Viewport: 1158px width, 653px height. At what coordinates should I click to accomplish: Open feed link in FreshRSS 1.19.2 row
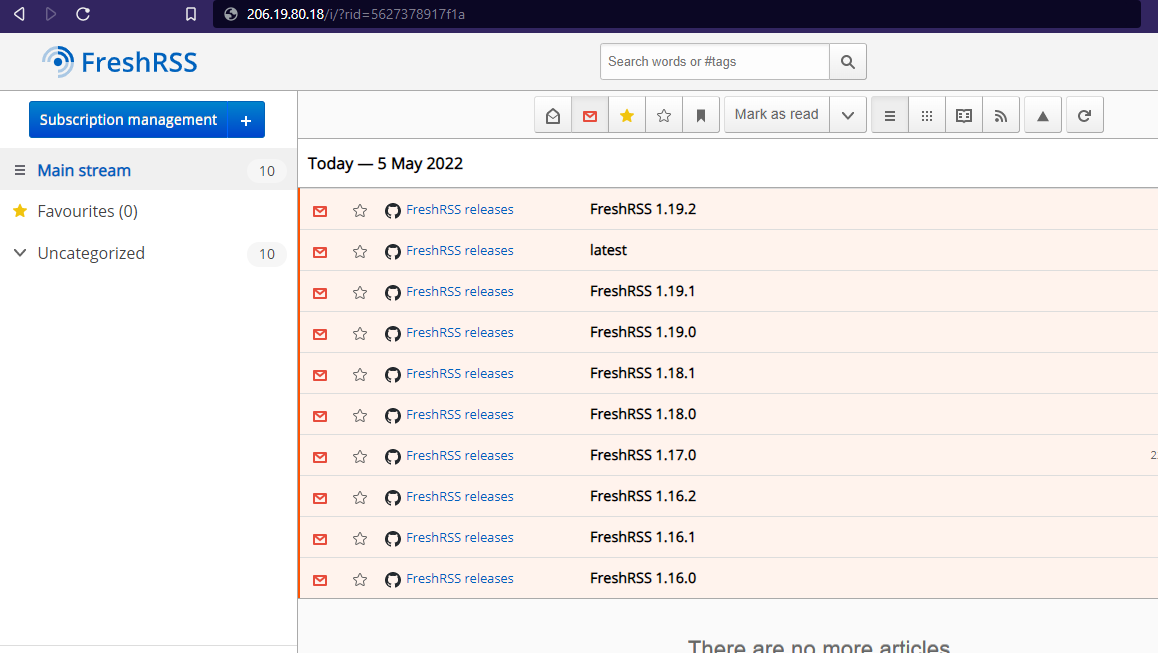[x=459, y=210]
